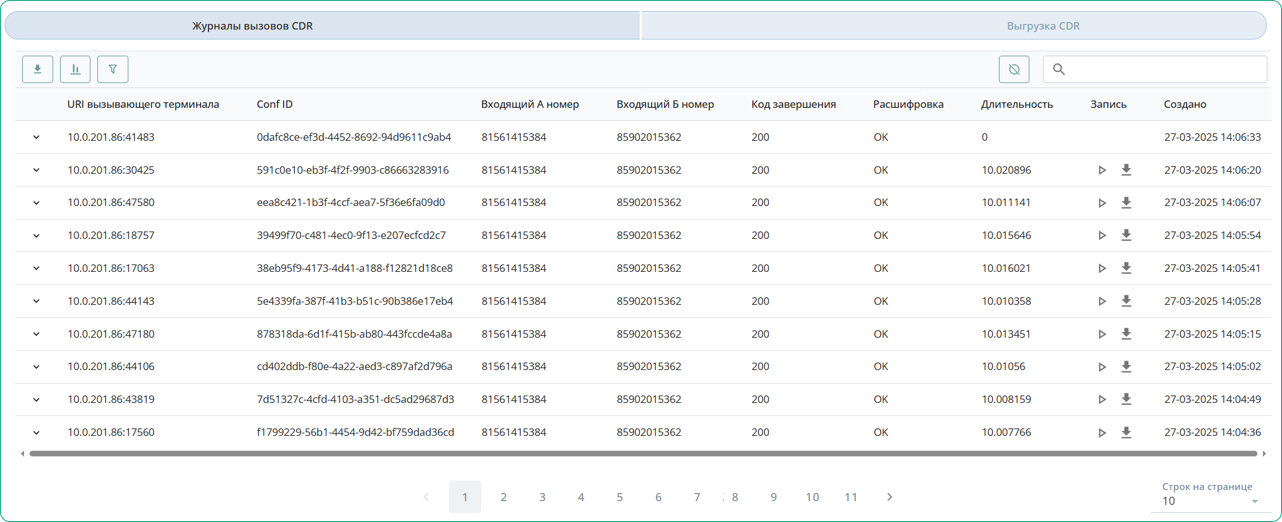The width and height of the screenshot is (1282, 522).
Task: Expand the row for 10.0.201.86:41483
Action: 37,137
